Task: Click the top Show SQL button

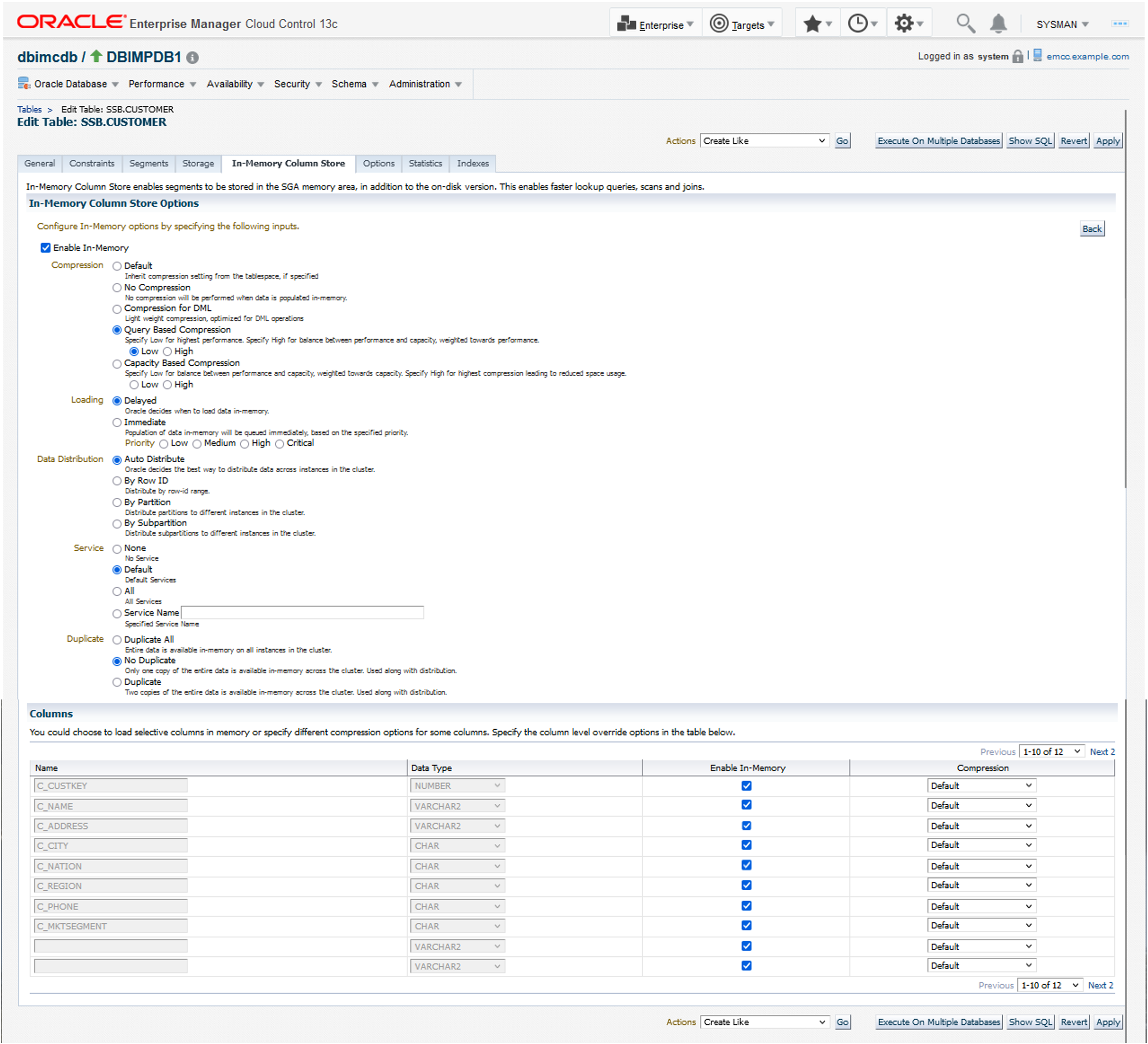Action: [x=1029, y=141]
